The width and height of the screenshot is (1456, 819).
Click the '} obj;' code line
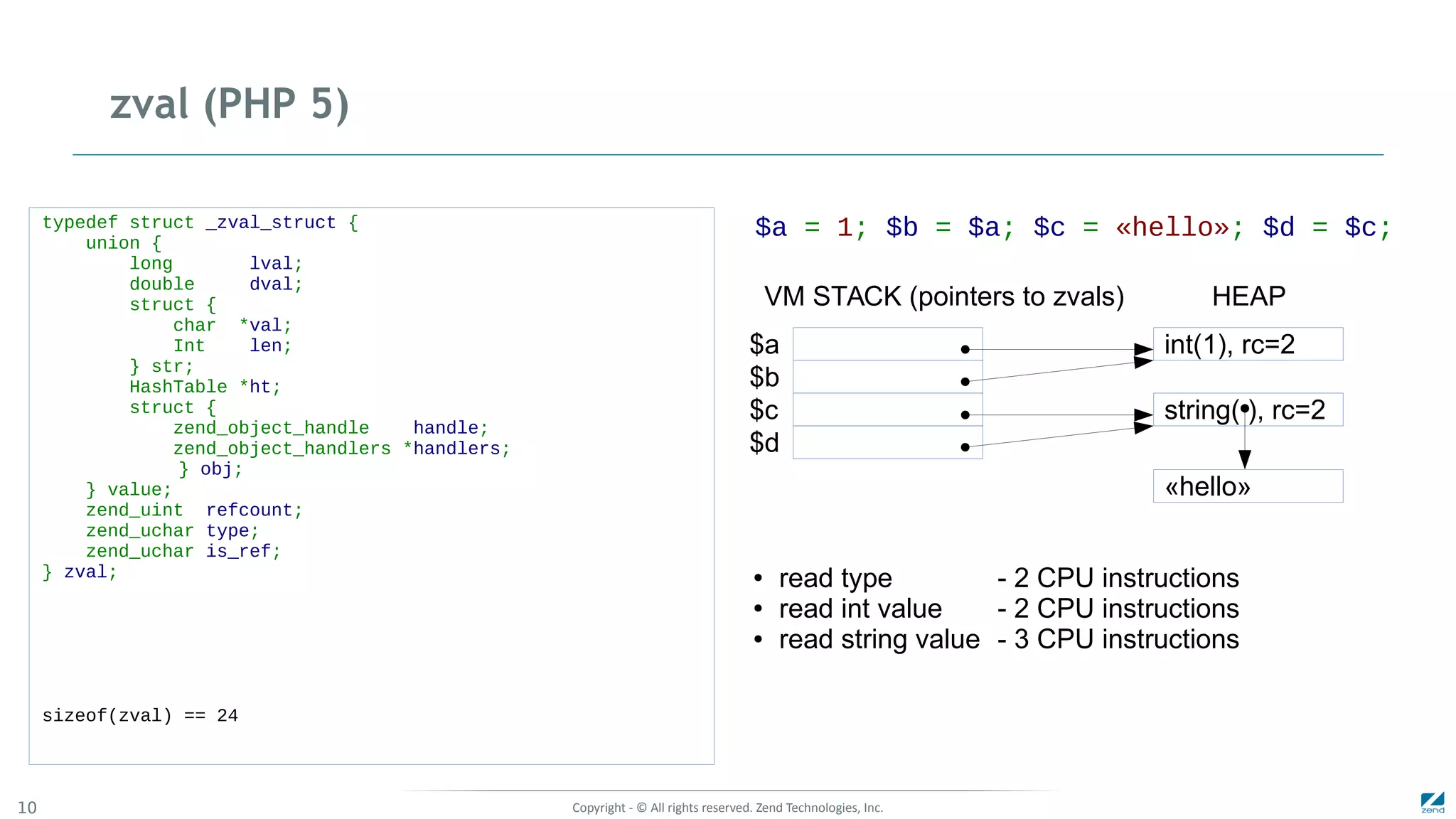point(210,469)
